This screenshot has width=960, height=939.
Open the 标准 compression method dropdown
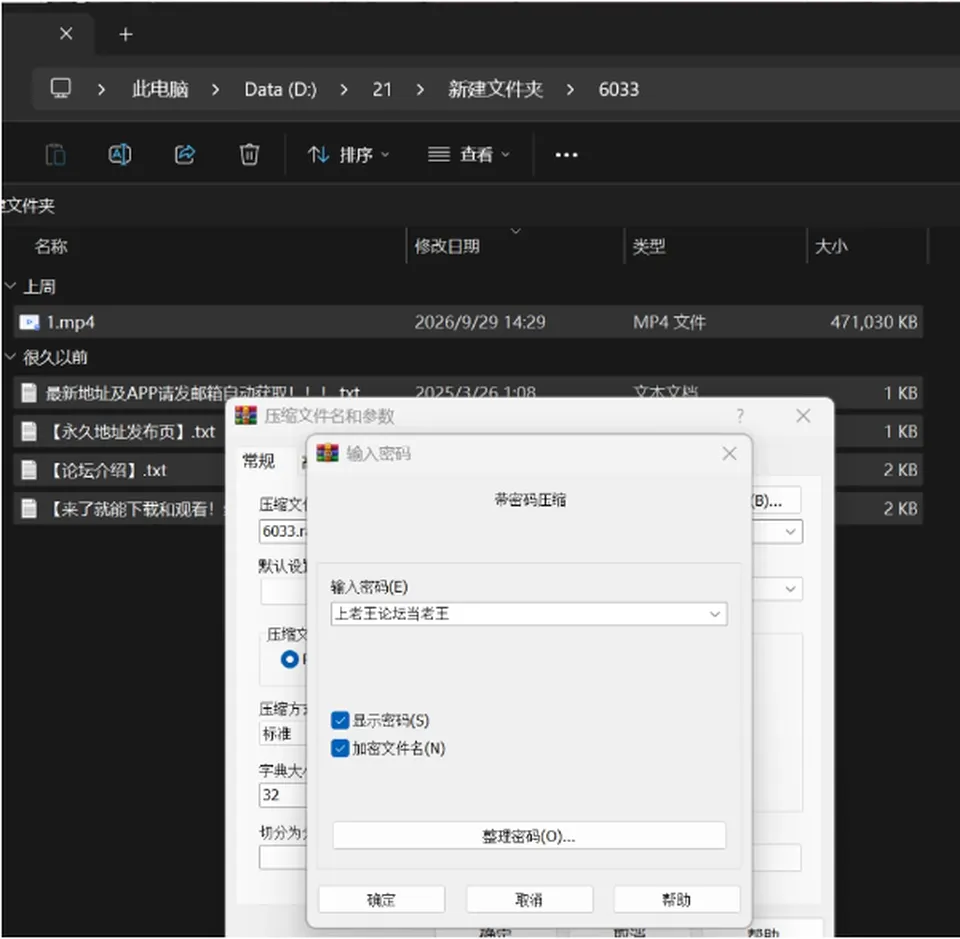283,733
